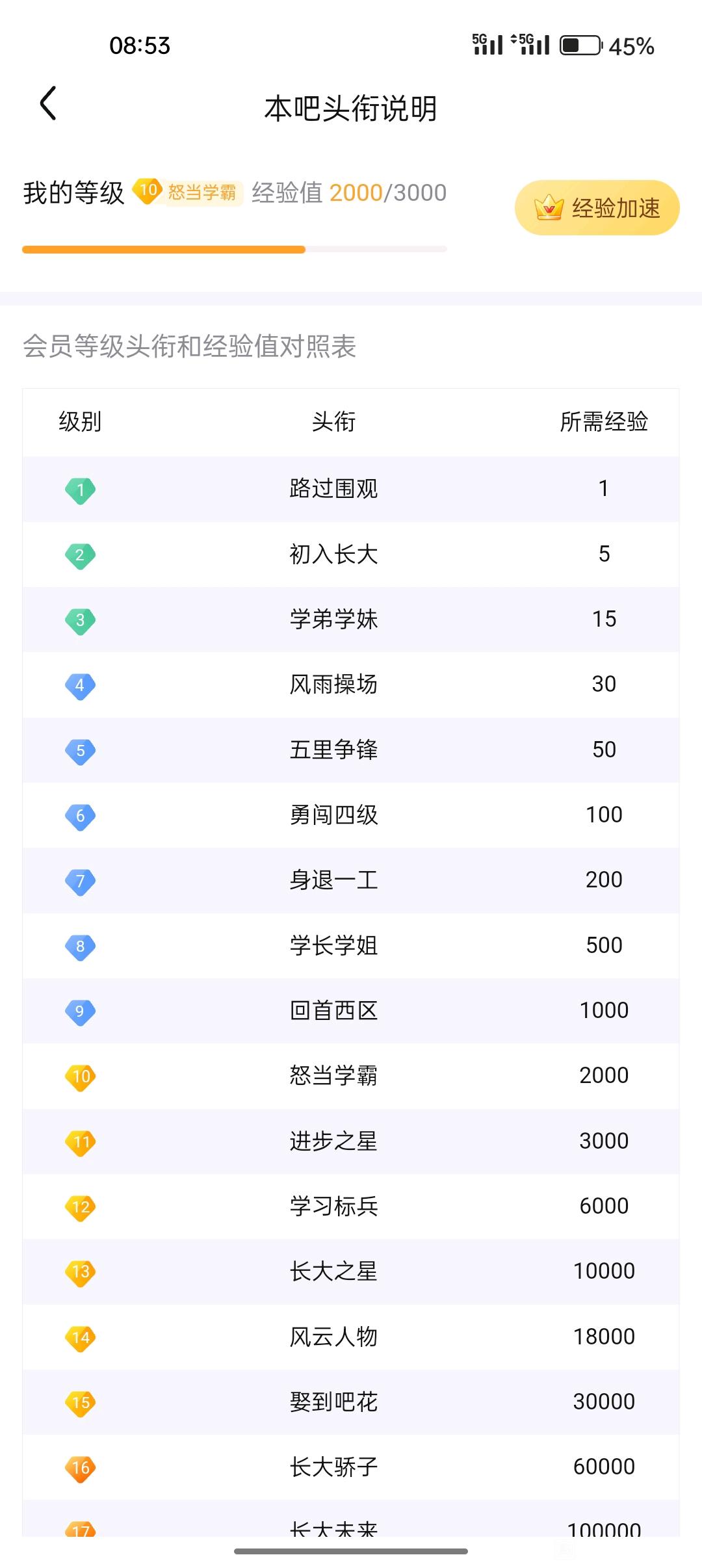
Task: Tap the back arrow icon
Action: tap(48, 103)
